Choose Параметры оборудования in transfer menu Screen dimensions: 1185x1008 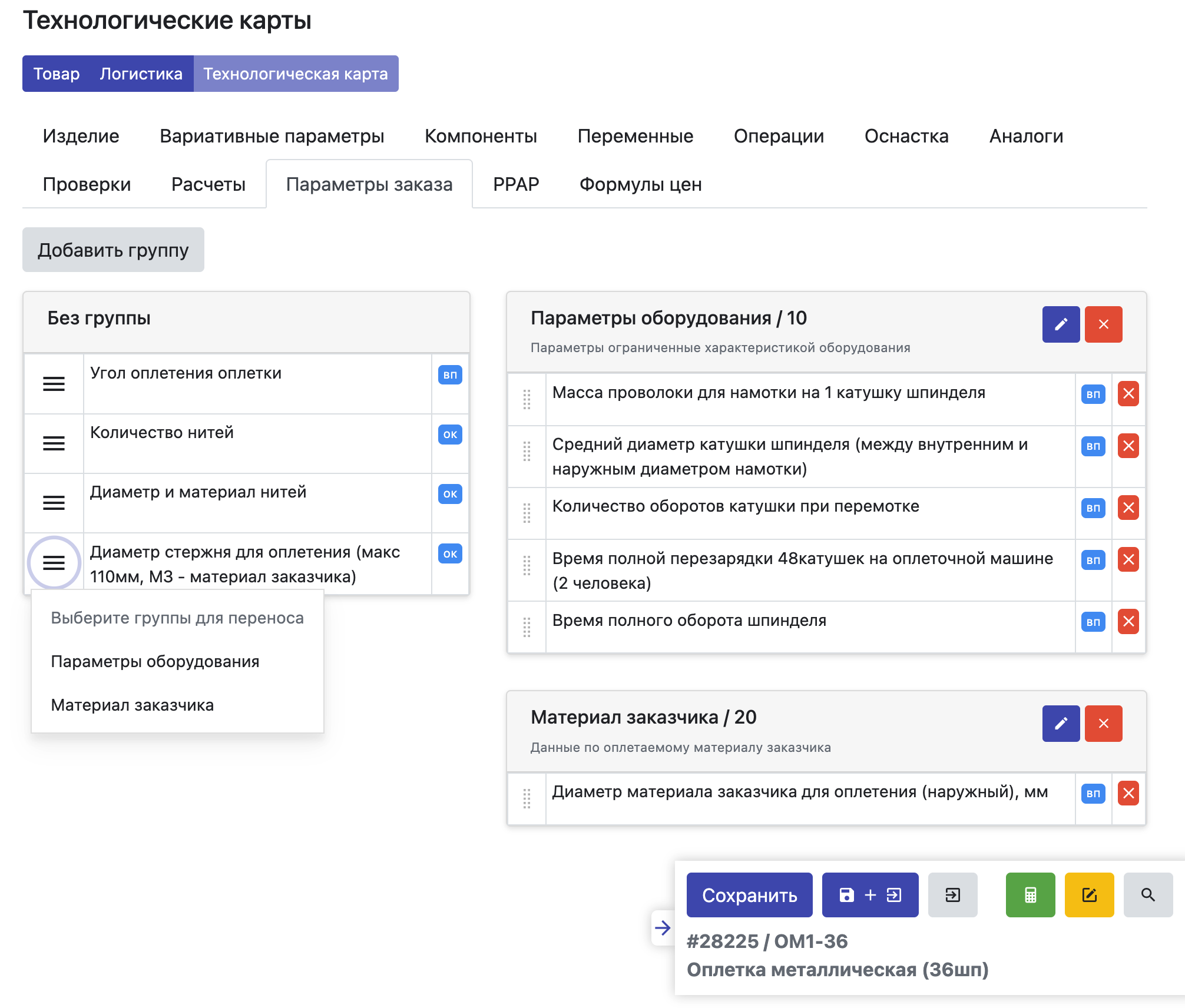pyautogui.click(x=155, y=661)
